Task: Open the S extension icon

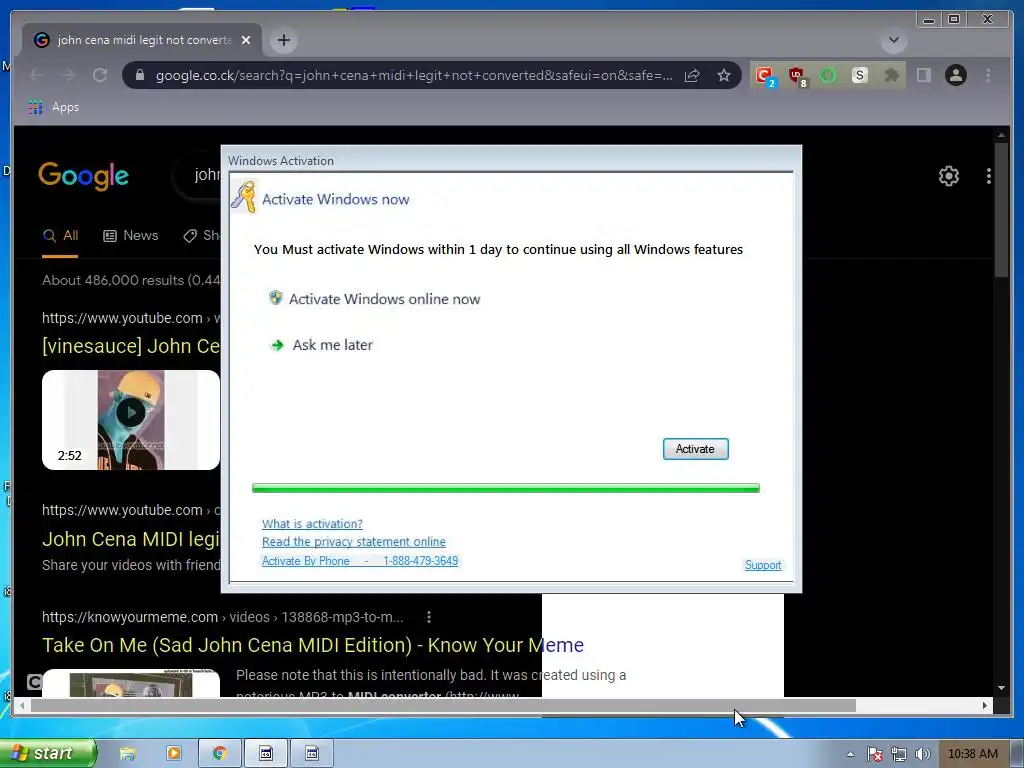Action: tap(859, 75)
